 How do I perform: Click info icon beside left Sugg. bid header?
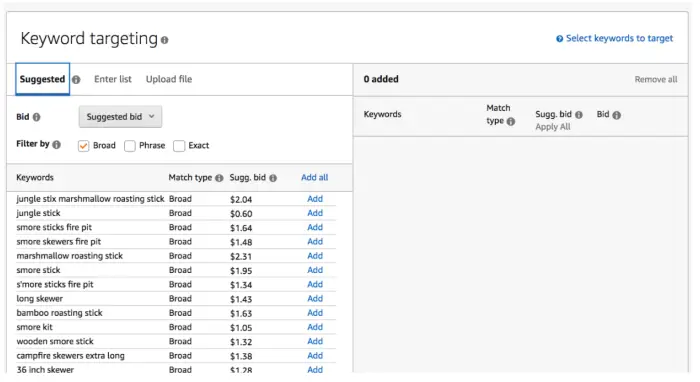tap(273, 178)
